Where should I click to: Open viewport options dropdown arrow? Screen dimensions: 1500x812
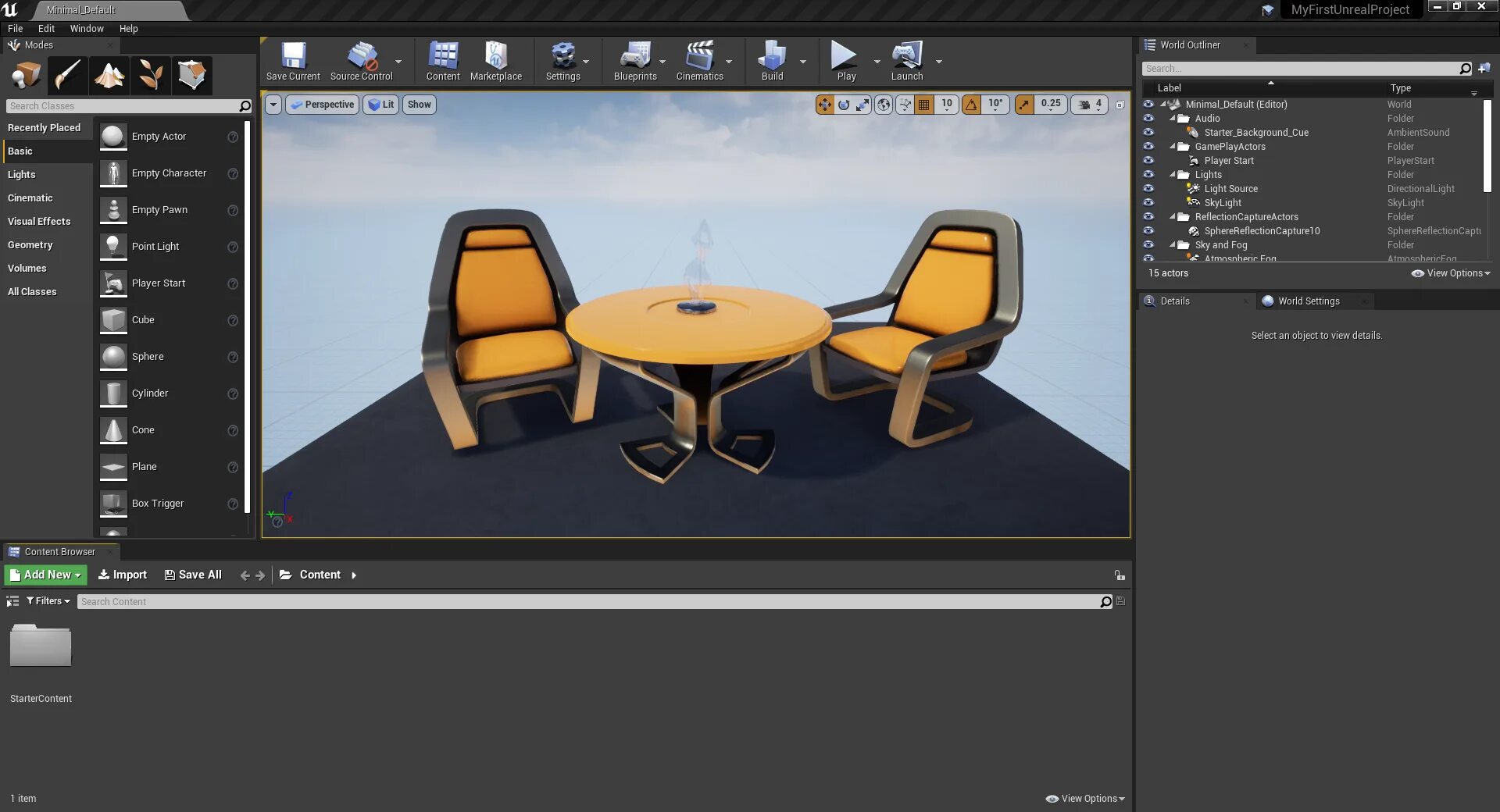273,105
